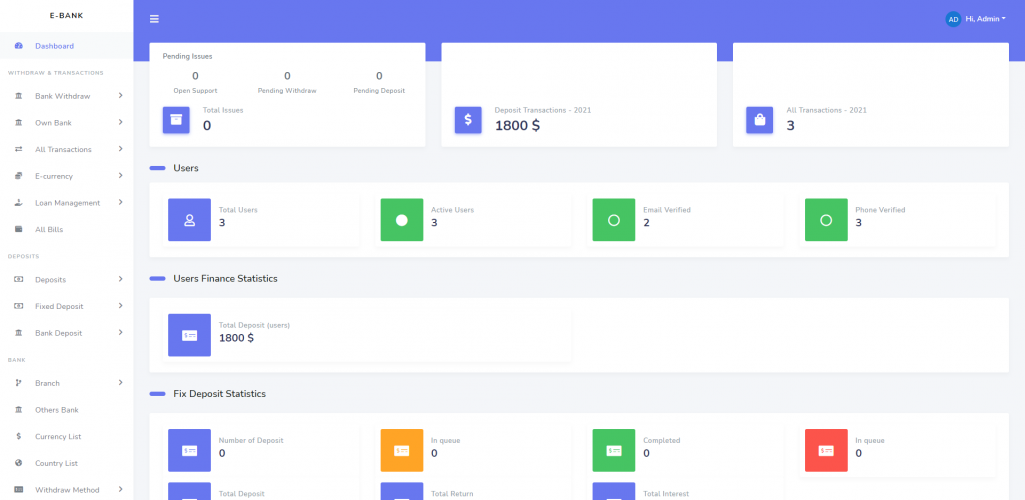Viewport: 1025px width, 500px height.
Task: Click the orange In queue icon
Action: pyautogui.click(x=401, y=450)
